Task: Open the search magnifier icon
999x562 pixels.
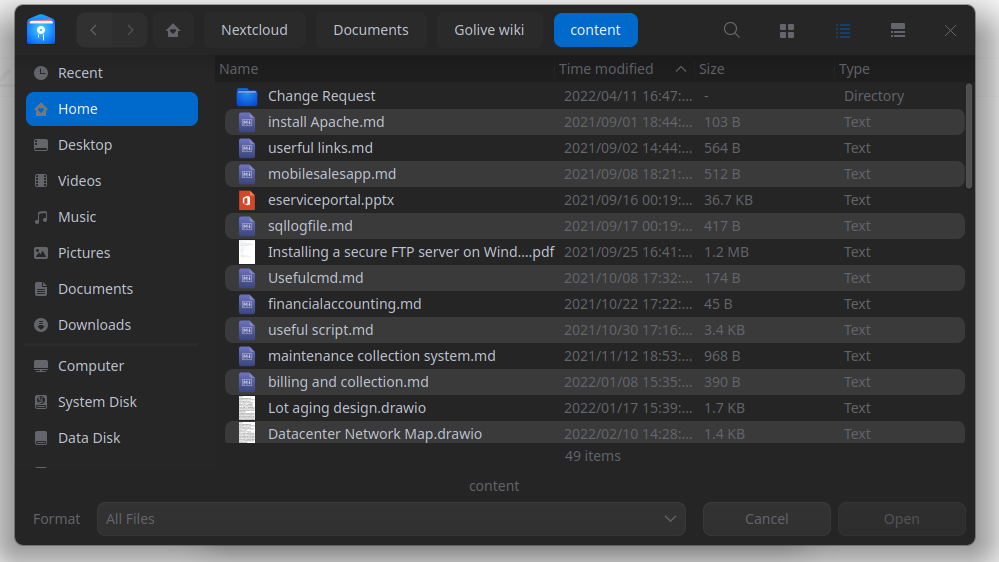Action: pos(731,30)
